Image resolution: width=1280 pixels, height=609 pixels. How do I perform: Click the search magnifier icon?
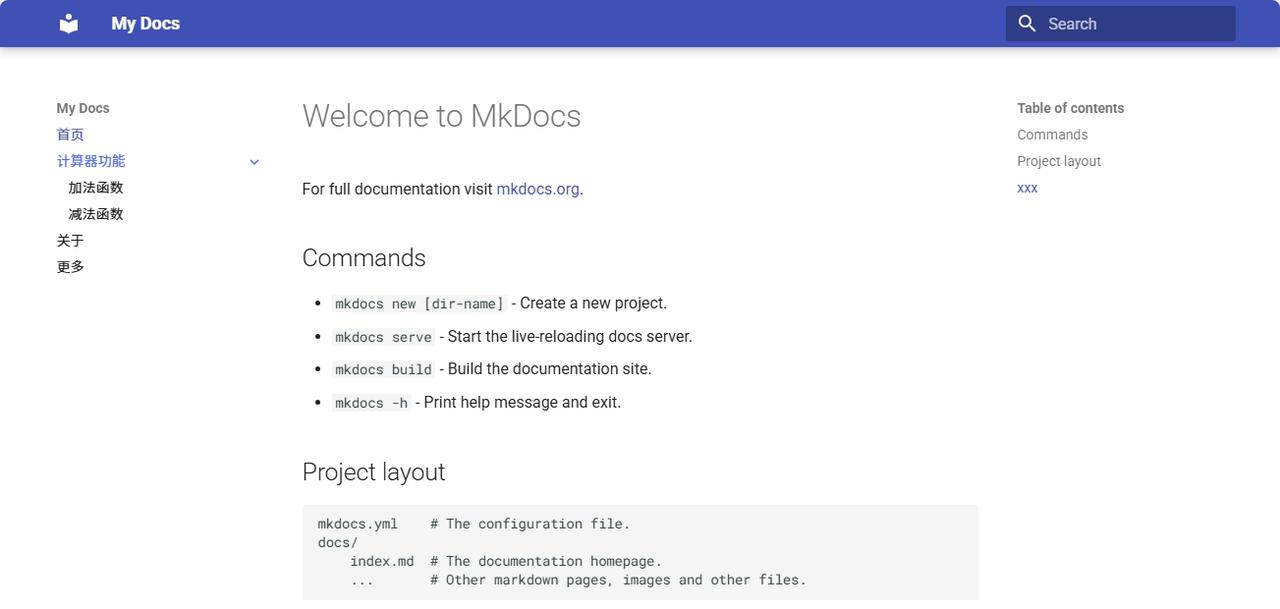1027,23
